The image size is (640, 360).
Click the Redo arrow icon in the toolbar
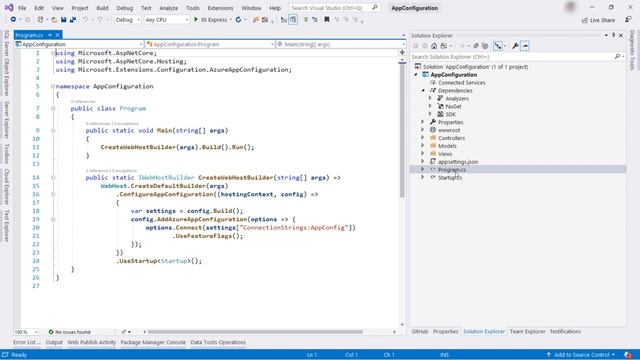(x=100, y=20)
